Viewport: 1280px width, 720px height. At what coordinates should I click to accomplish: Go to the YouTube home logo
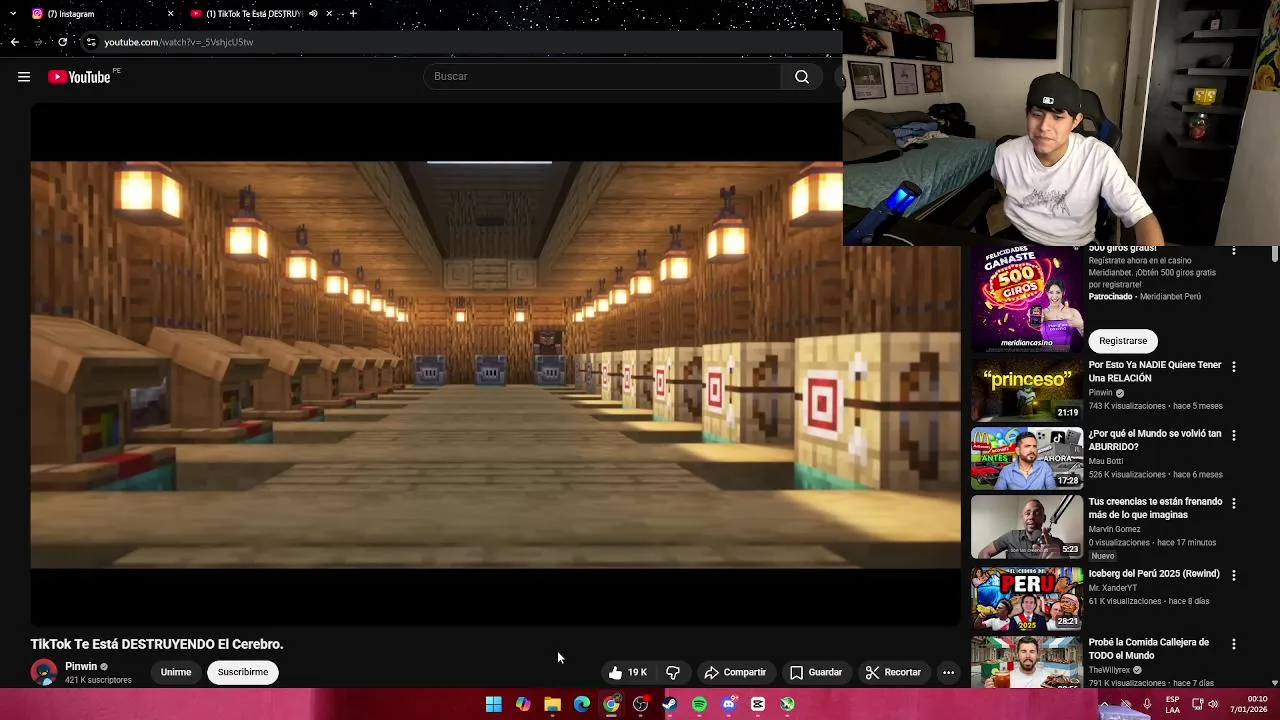(79, 77)
